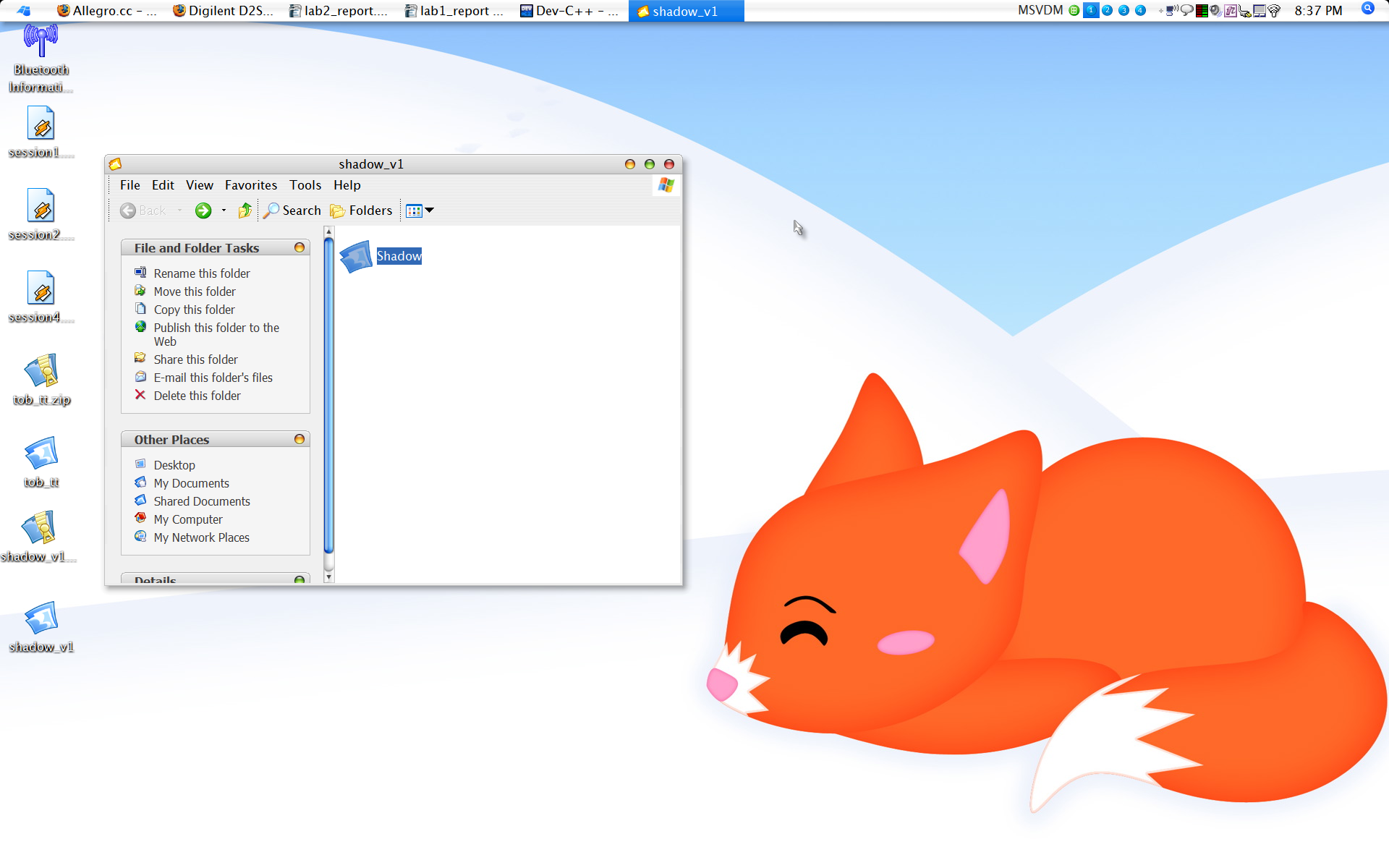Click the Up folder toolbar icon
Image resolution: width=1389 pixels, height=868 pixels.
pyautogui.click(x=245, y=210)
